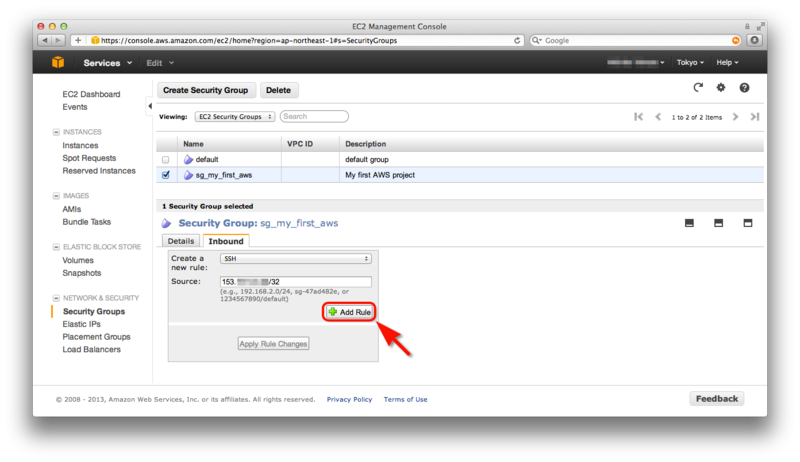Open the Help dropdown menu
The image size is (800, 462).
tap(727, 62)
